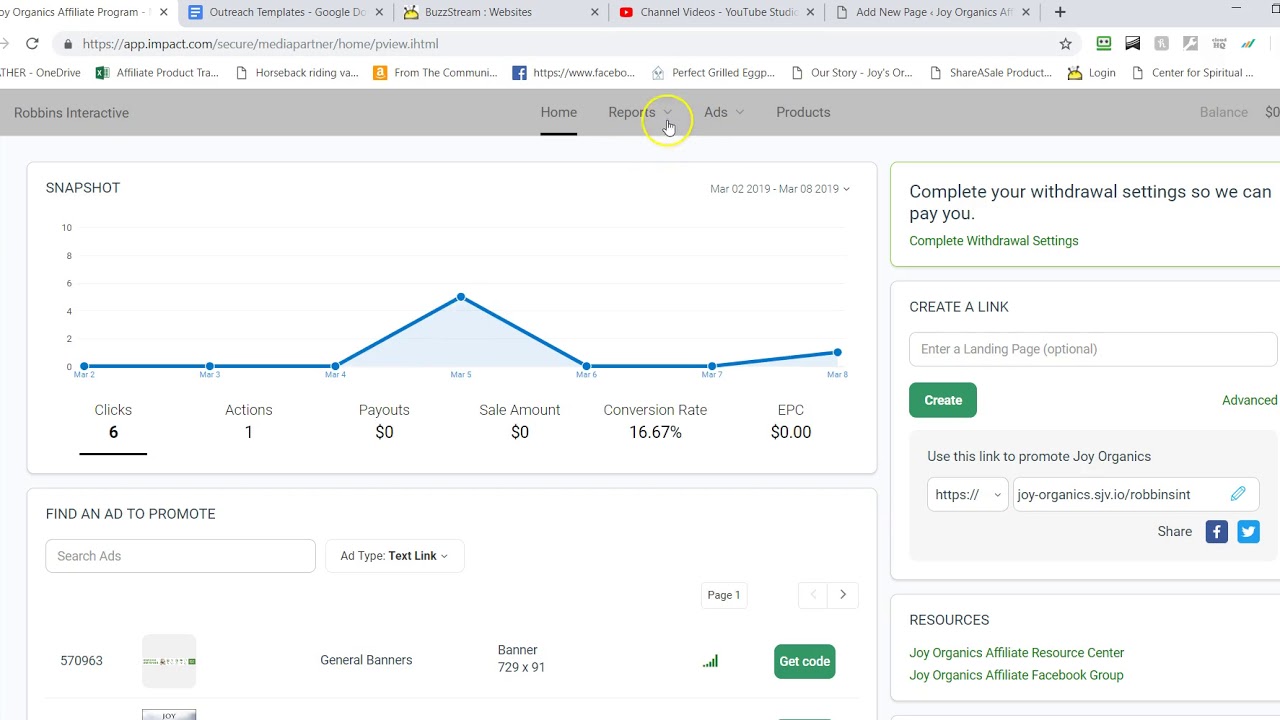Open Joy Organics Affiliate Facebook Group

[x=1016, y=675]
